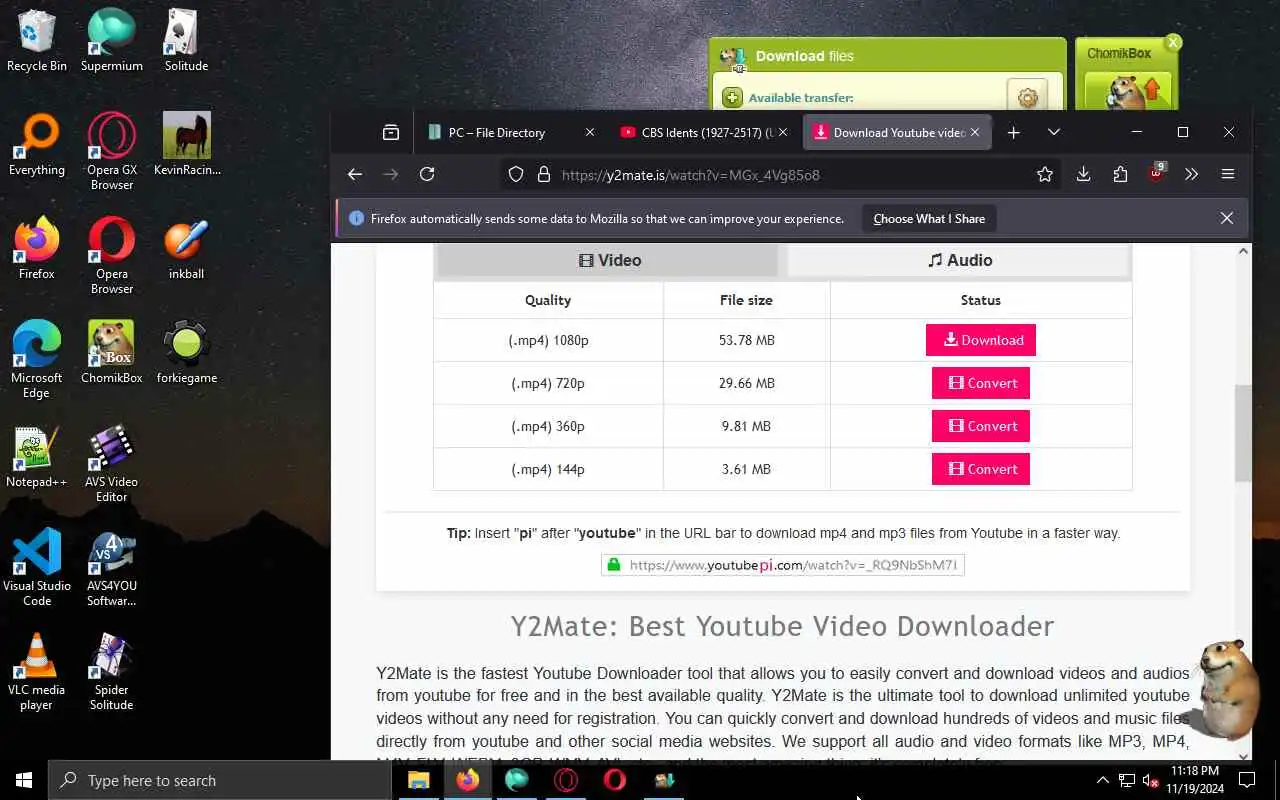Launch Opera GX Browser from desktop
This screenshot has height=800, width=1280.
[x=111, y=152]
